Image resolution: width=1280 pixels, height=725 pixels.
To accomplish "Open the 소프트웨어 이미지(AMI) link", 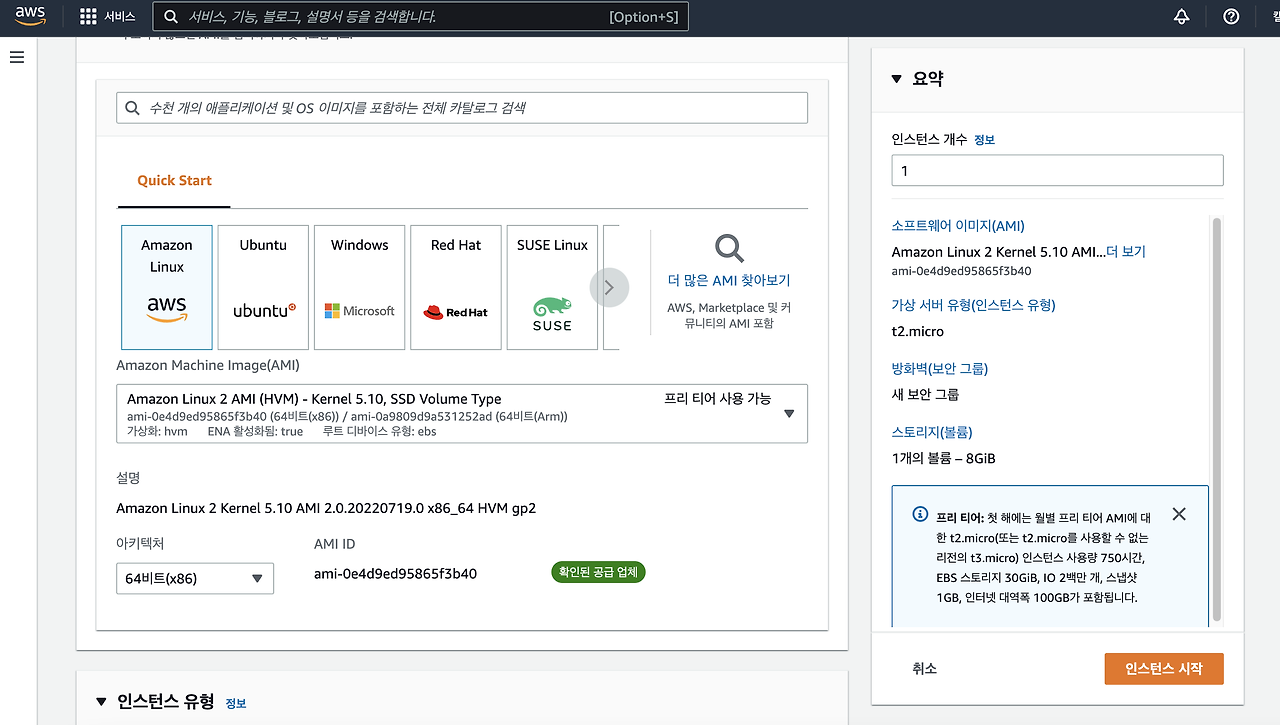I will (x=958, y=226).
